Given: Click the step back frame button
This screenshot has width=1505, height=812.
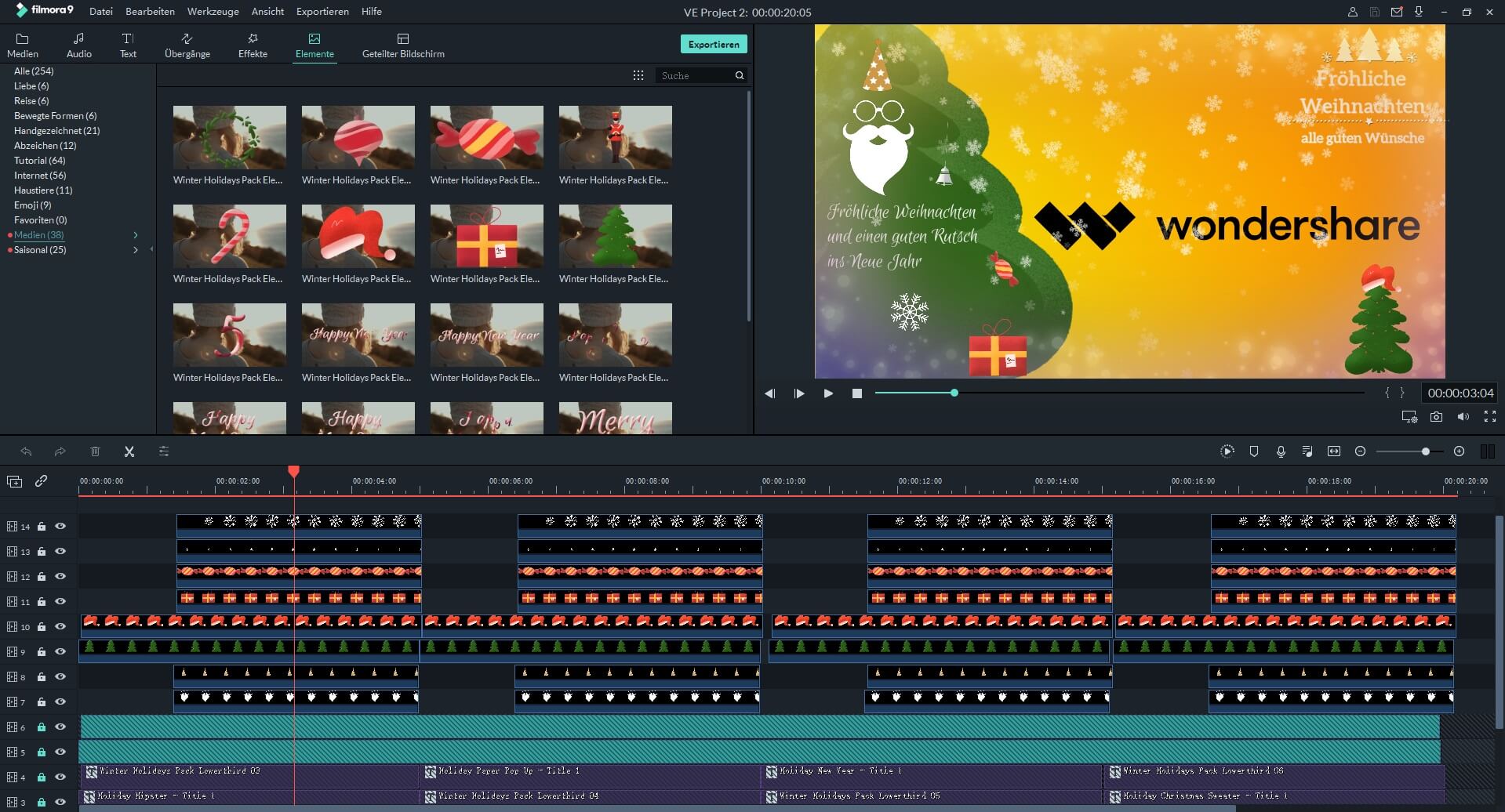Looking at the screenshot, I should pos(770,393).
